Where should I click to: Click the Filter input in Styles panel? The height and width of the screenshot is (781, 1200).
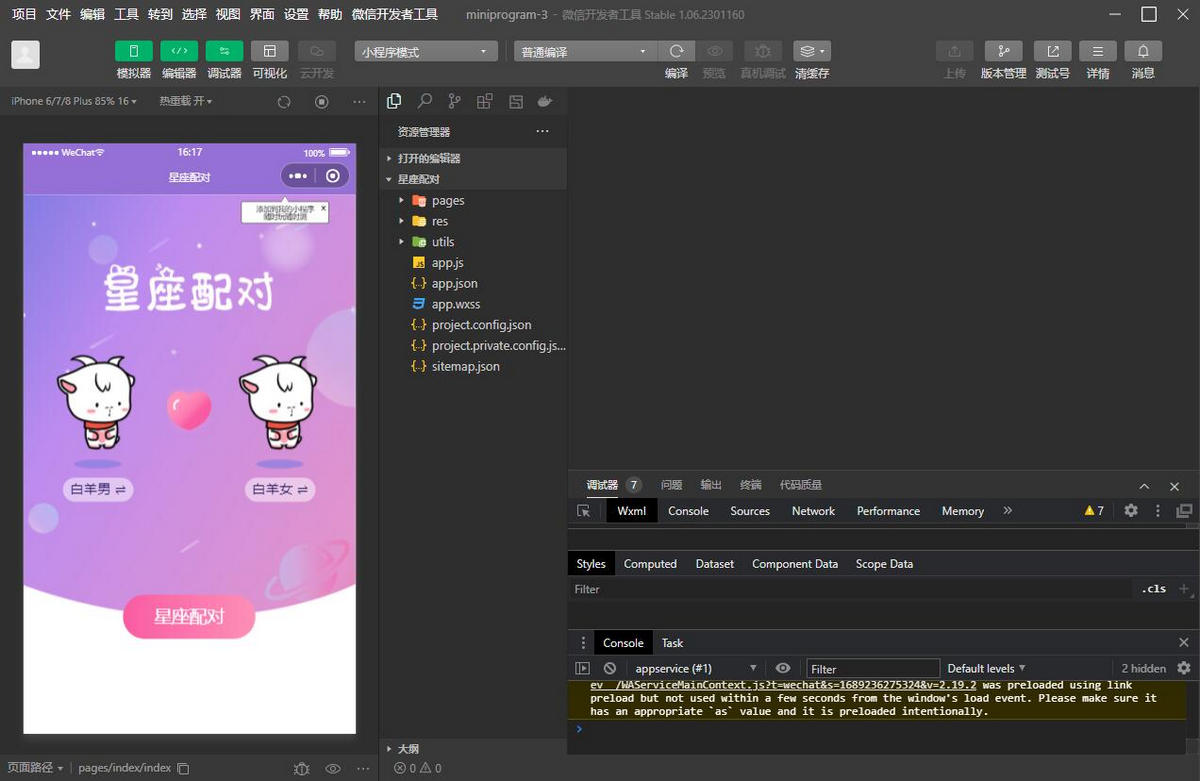point(700,589)
